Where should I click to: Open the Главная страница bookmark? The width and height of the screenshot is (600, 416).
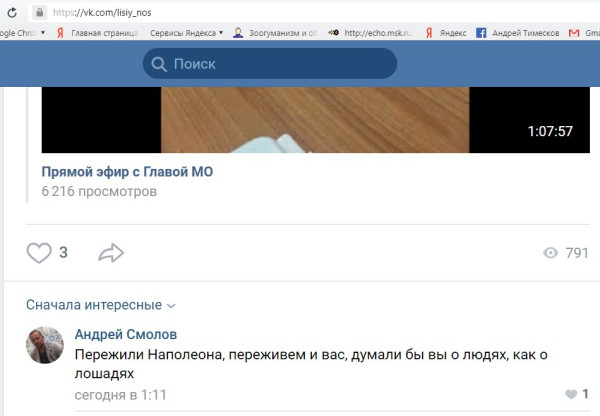pyautogui.click(x=100, y=32)
